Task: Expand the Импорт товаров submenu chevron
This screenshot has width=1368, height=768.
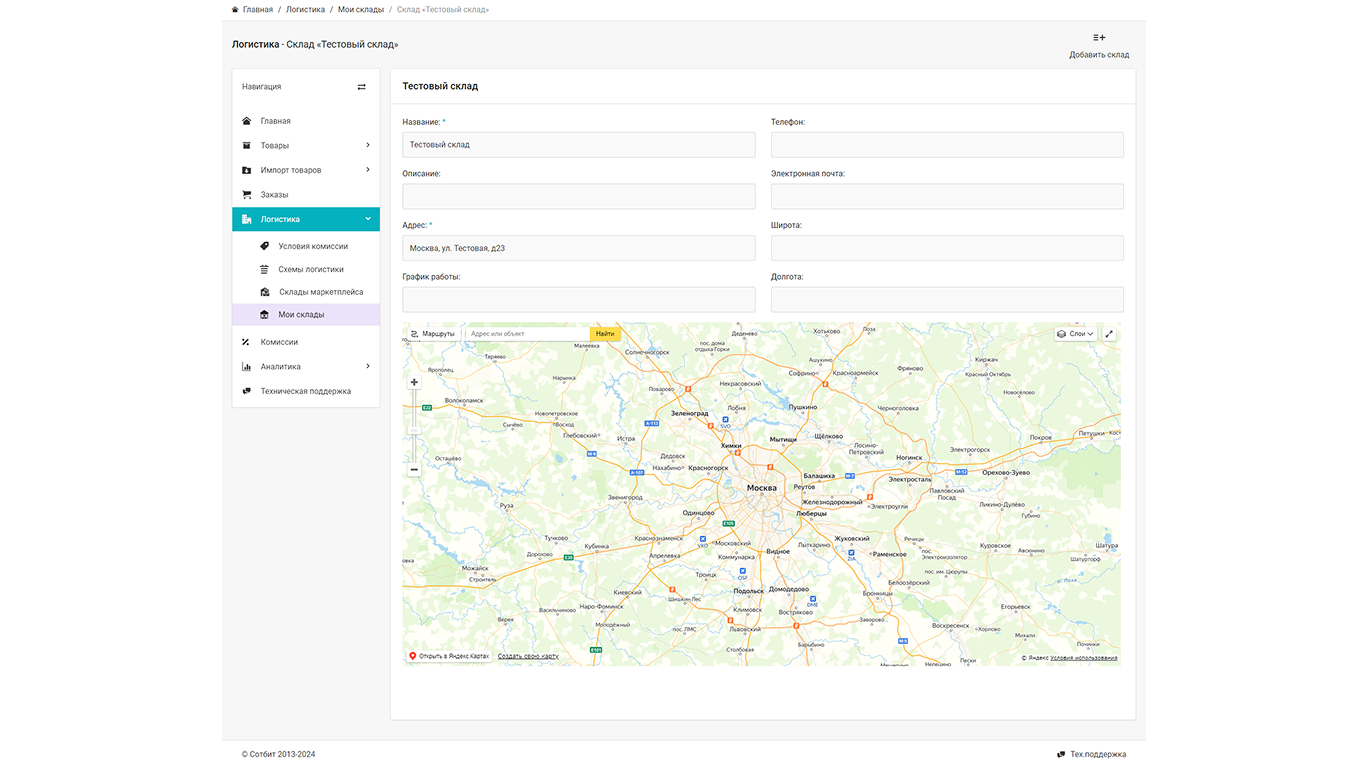Action: tap(368, 170)
